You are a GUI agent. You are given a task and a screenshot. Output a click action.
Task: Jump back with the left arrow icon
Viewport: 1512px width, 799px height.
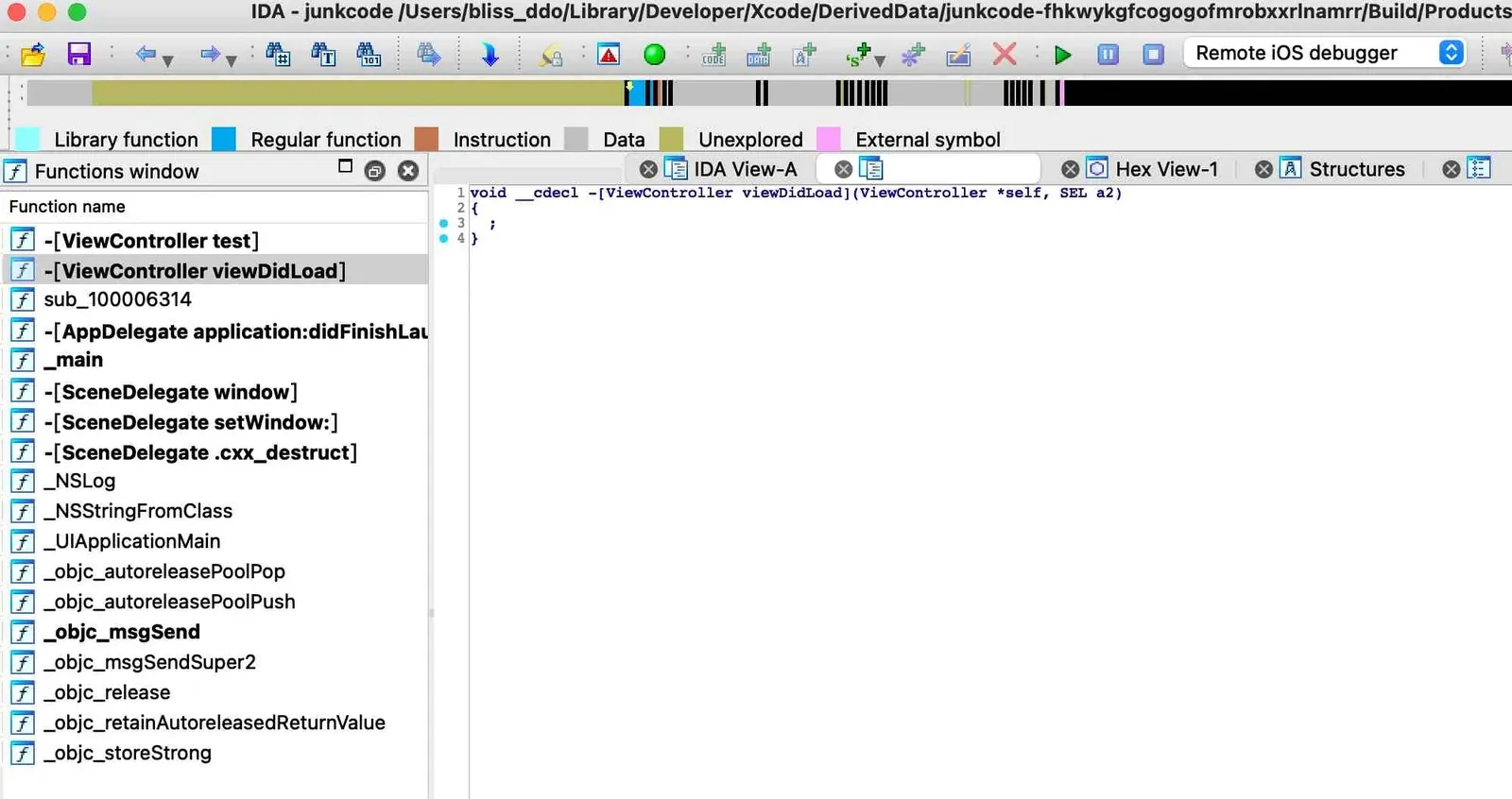coord(146,54)
